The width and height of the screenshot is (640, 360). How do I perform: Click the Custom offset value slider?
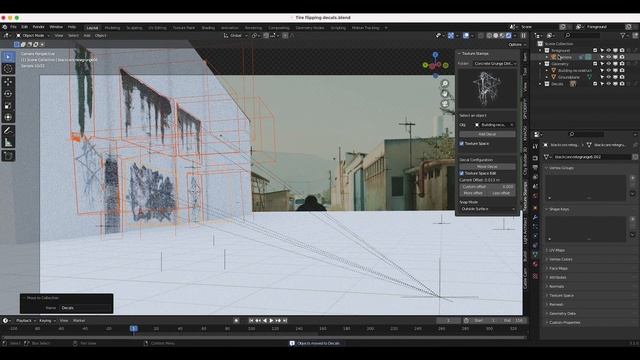[487, 187]
